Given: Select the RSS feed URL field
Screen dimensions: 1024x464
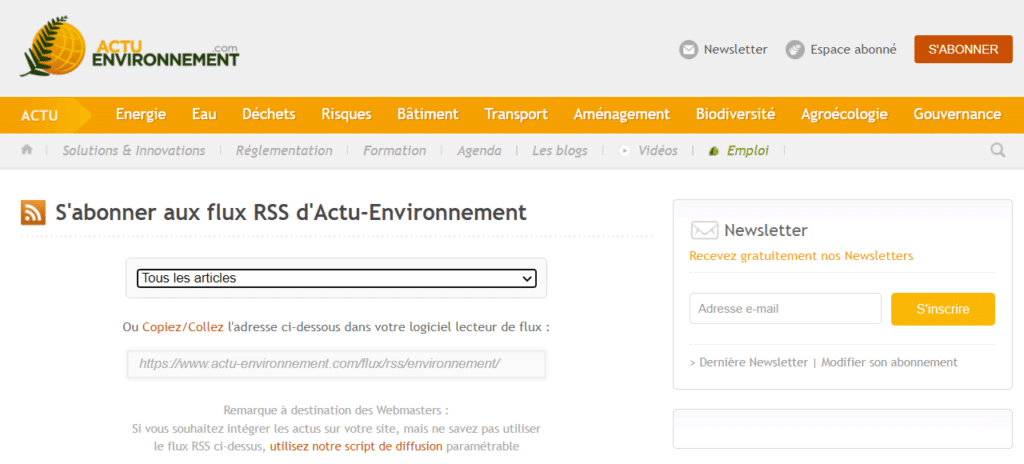Looking at the screenshot, I should [336, 364].
